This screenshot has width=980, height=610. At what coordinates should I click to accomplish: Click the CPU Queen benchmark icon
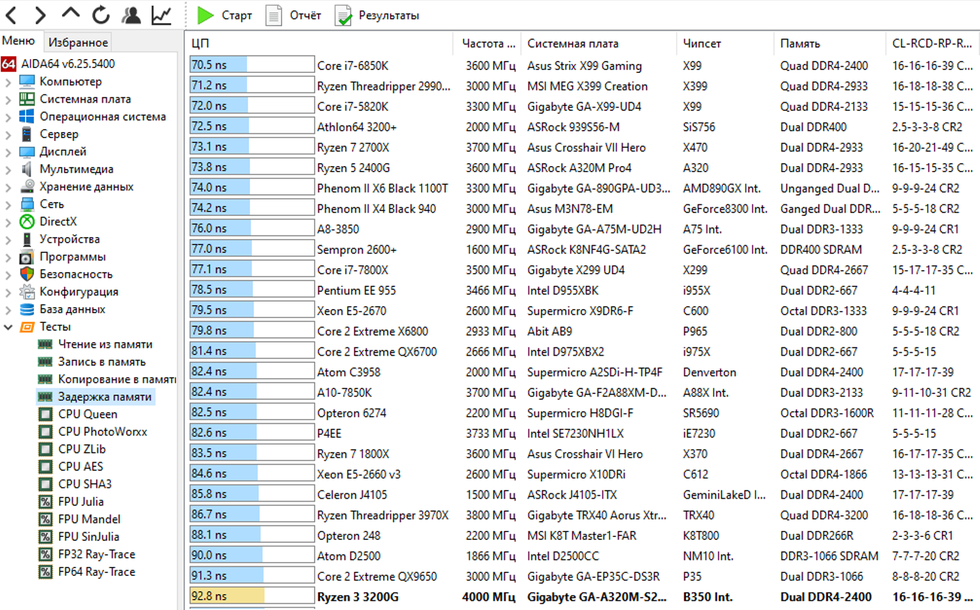pyautogui.click(x=45, y=414)
